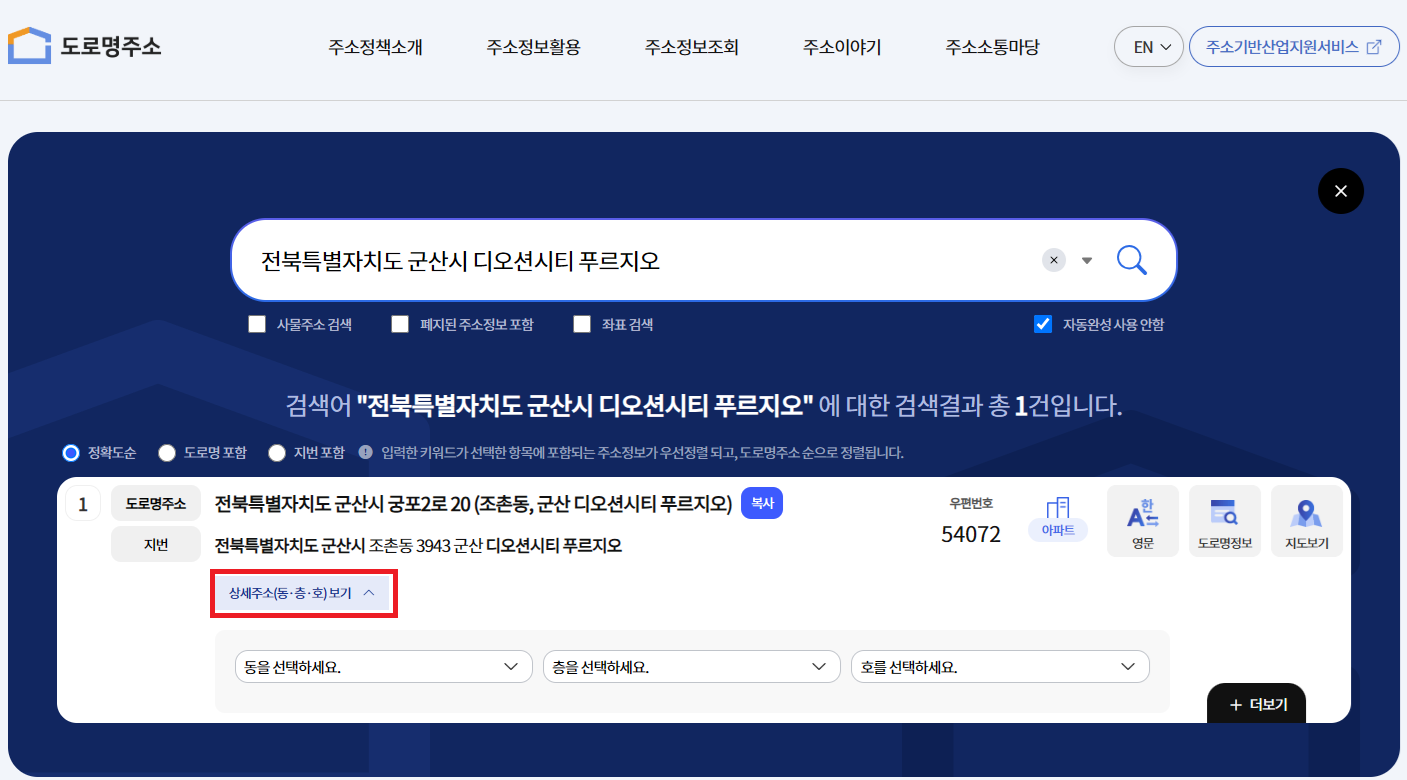This screenshot has width=1407, height=780.
Task: Close the search panel with the black X
Action: pyautogui.click(x=1341, y=190)
